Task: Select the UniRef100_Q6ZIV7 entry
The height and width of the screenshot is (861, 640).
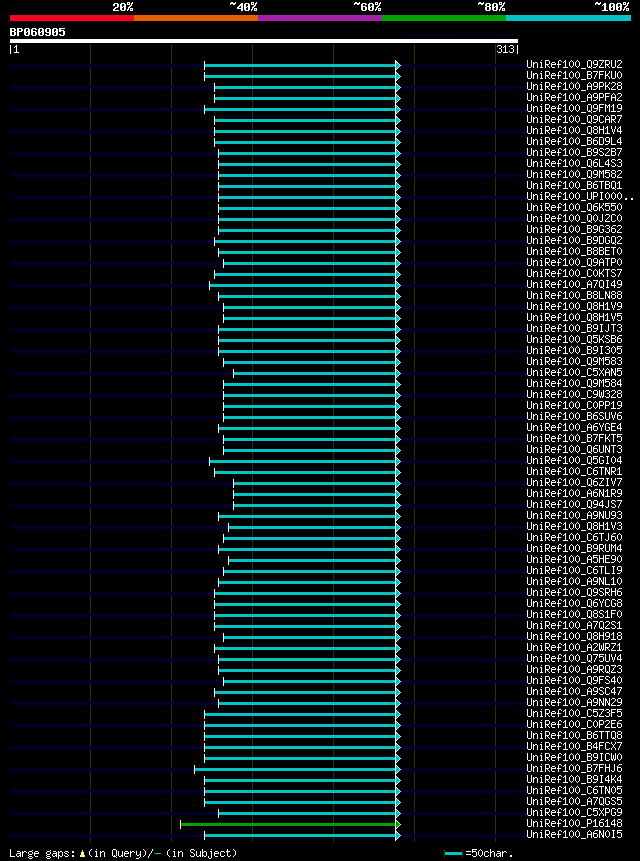Action: point(574,482)
